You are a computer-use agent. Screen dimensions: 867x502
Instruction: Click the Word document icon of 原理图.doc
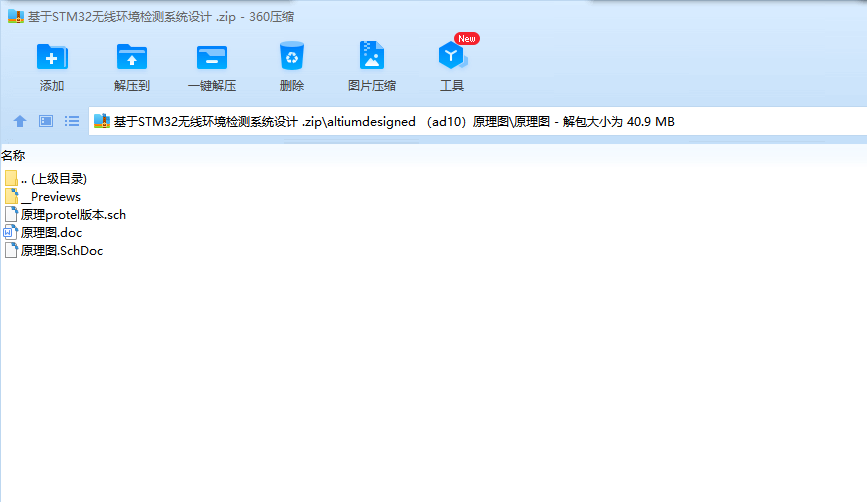(11, 232)
